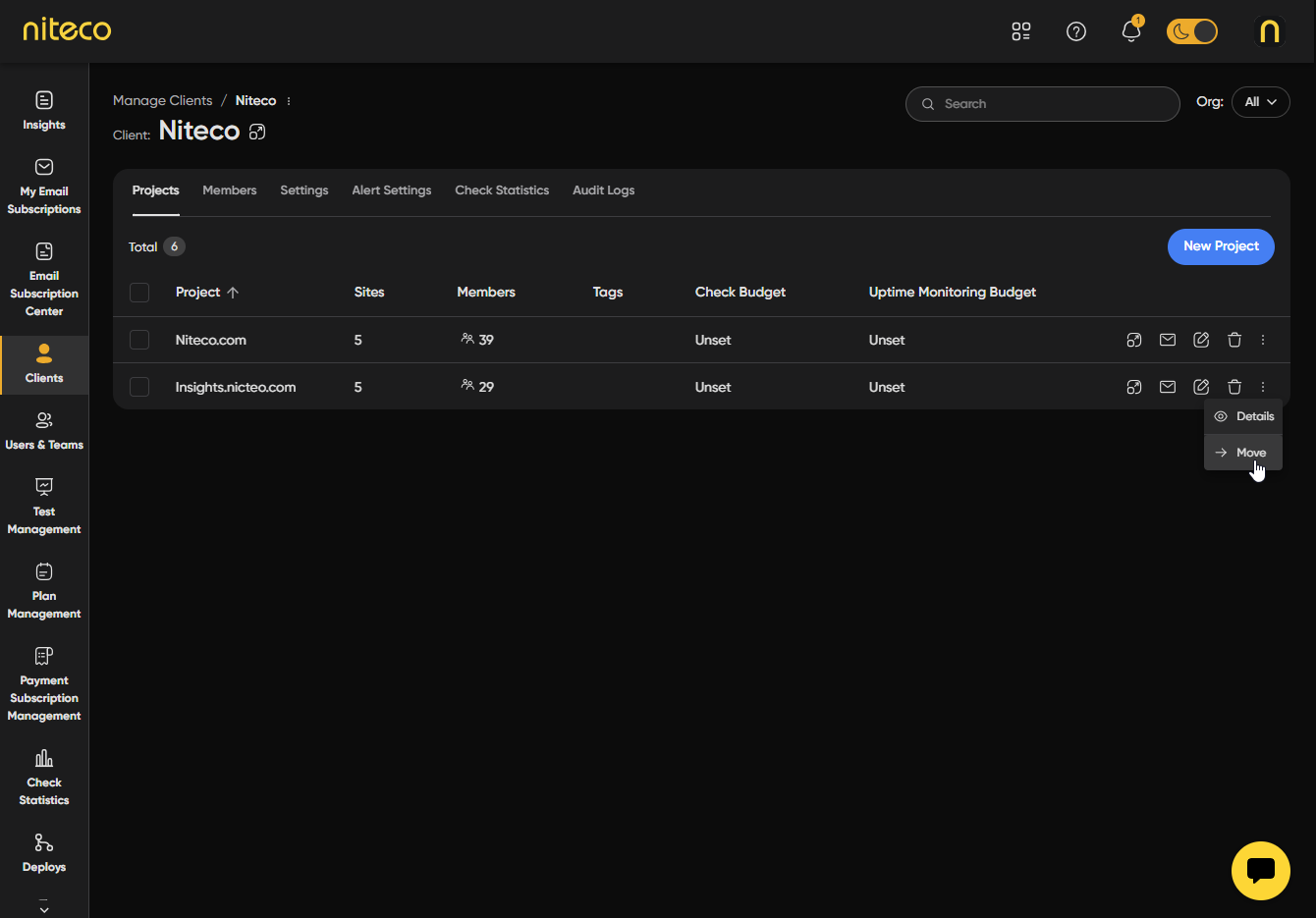Go to Manage Clients breadcrumb link
This screenshot has height=918, width=1316.
coord(162,101)
